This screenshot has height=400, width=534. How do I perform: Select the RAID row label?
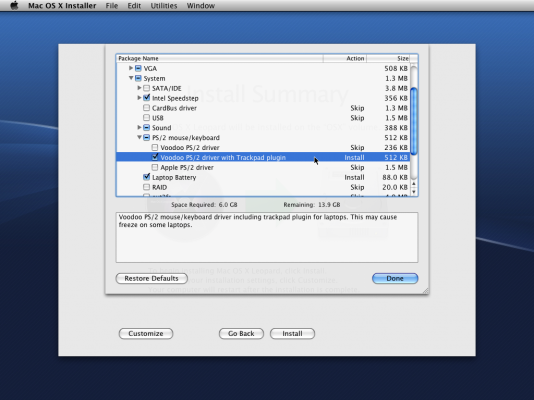[159, 187]
